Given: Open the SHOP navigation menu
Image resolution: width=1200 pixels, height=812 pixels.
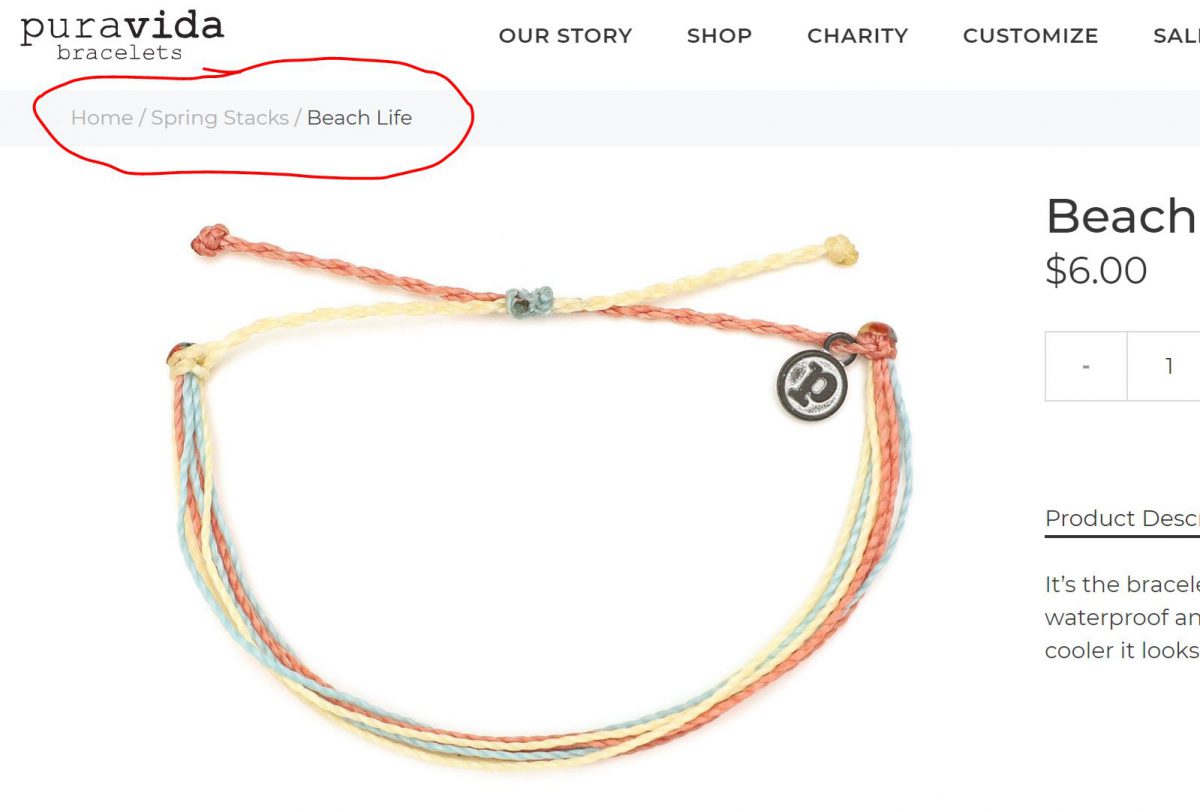Looking at the screenshot, I should click(x=719, y=36).
